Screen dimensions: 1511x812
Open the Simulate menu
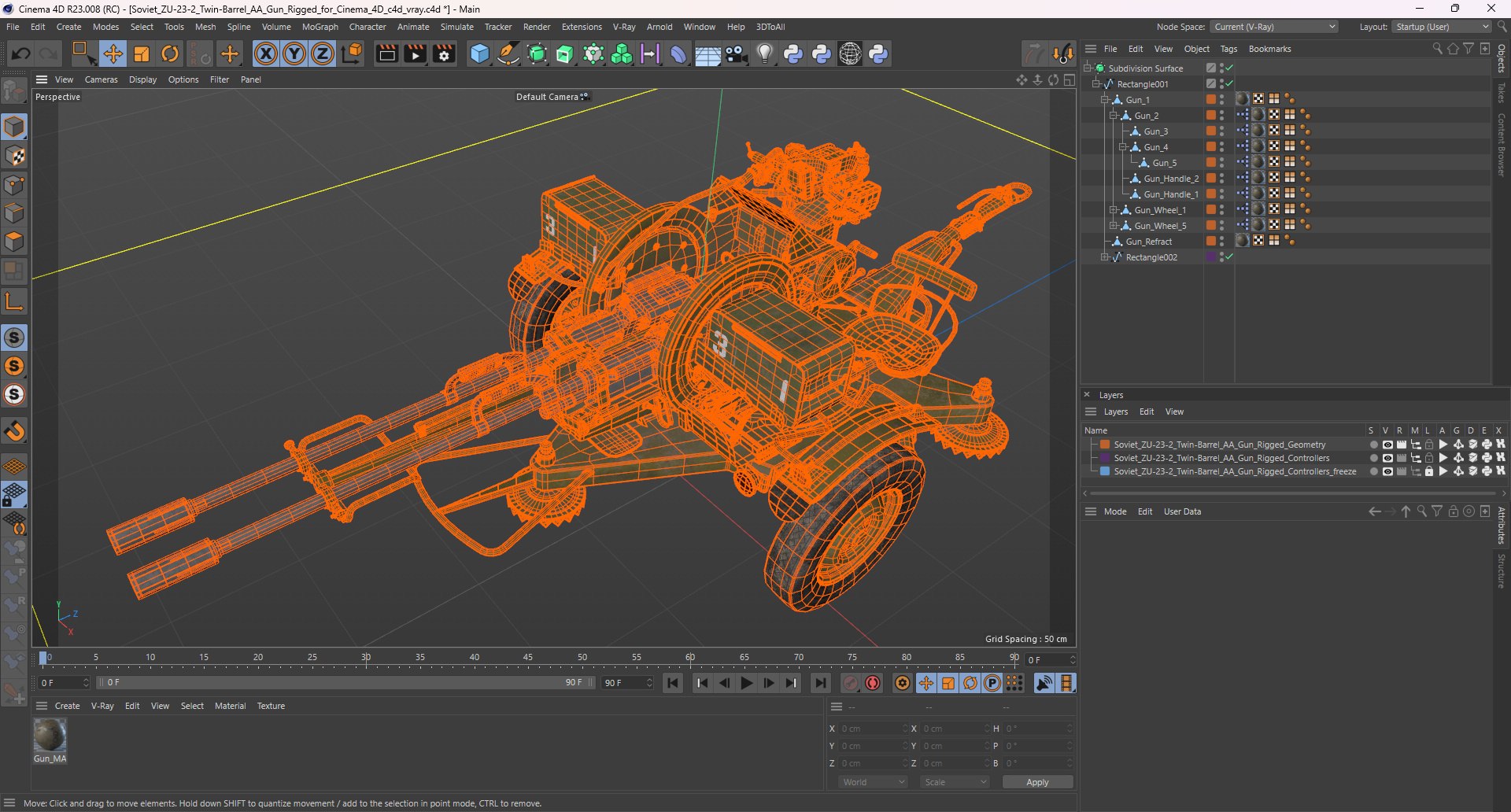tap(456, 27)
